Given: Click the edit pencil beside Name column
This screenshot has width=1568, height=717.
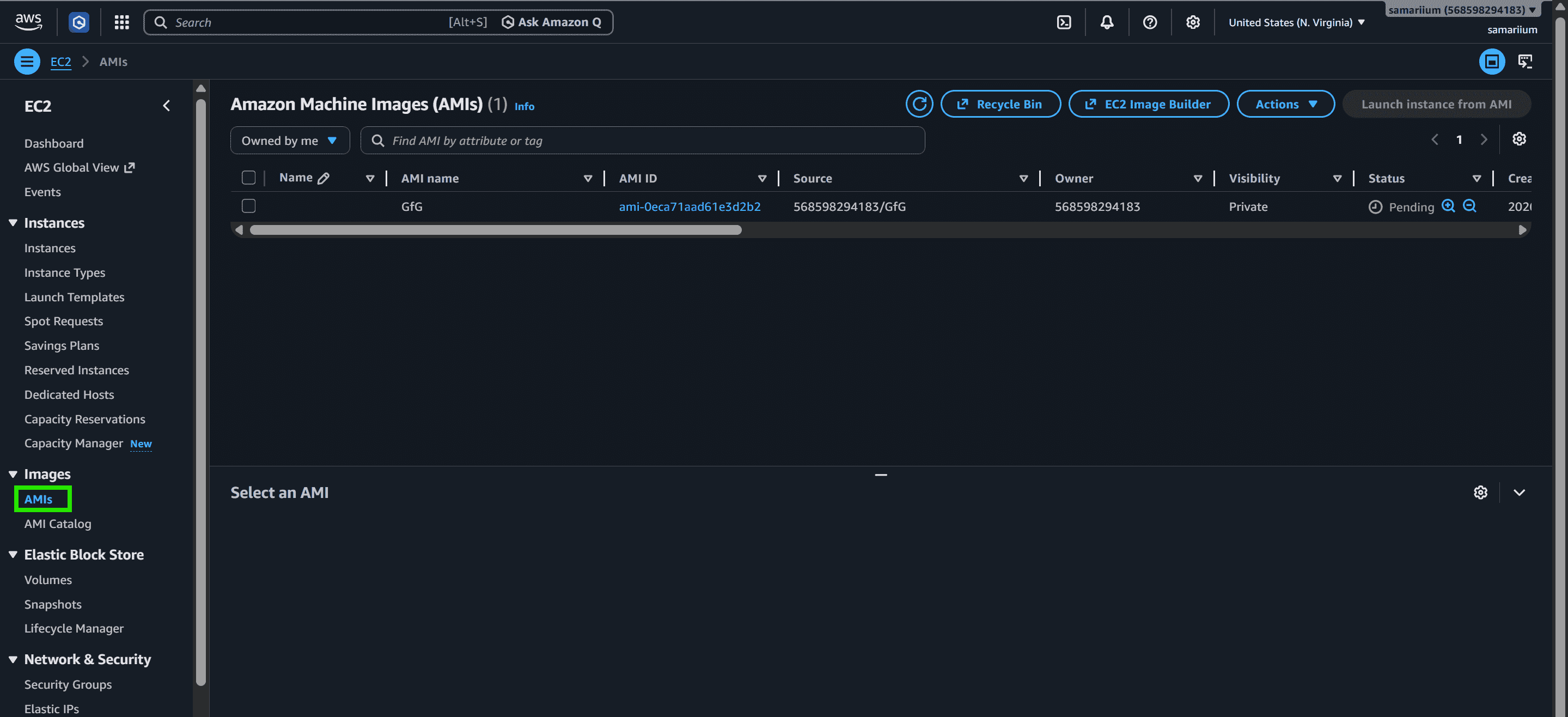Looking at the screenshot, I should point(323,178).
